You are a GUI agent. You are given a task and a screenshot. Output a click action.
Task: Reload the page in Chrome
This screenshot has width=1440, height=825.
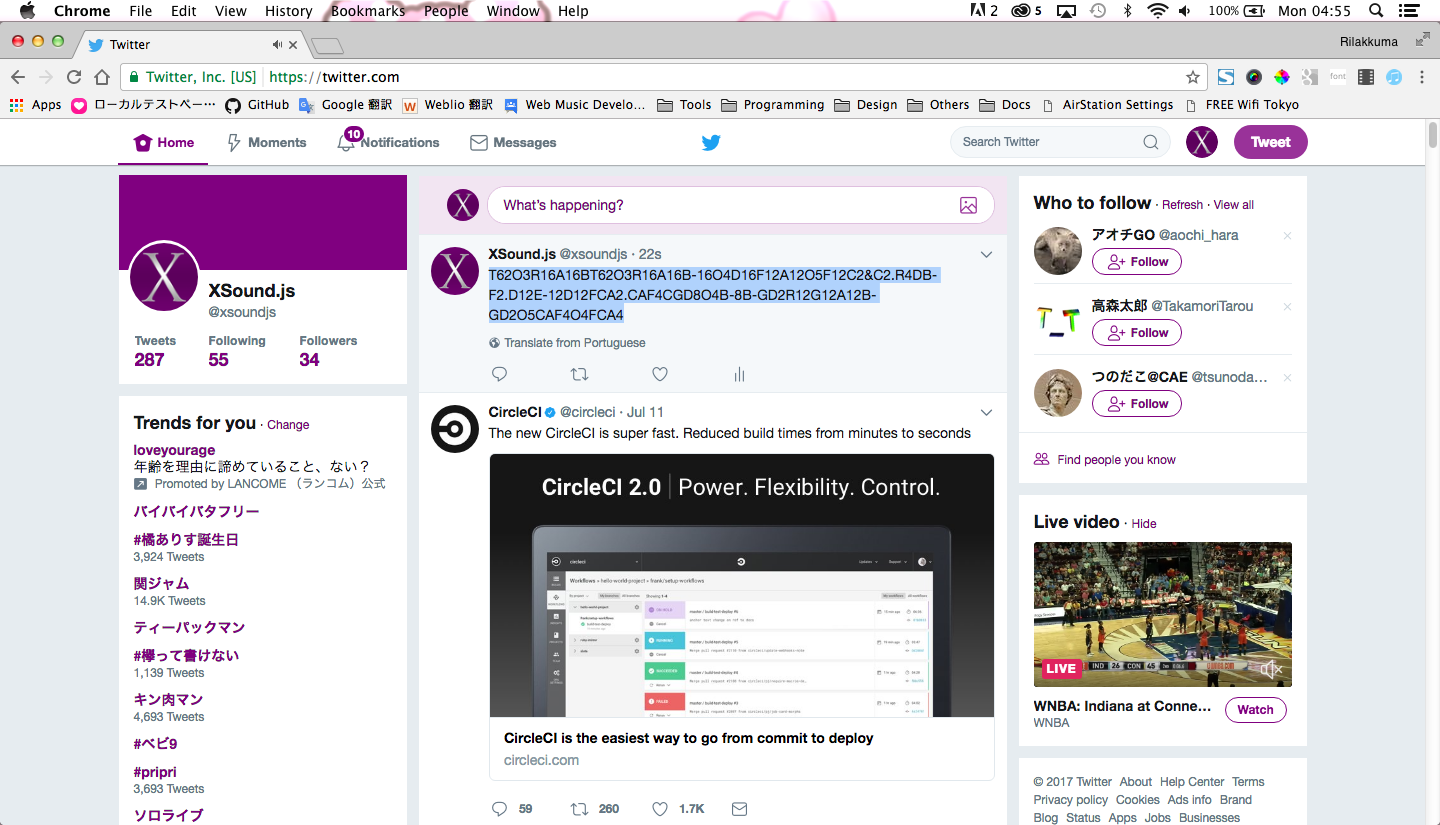[74, 77]
